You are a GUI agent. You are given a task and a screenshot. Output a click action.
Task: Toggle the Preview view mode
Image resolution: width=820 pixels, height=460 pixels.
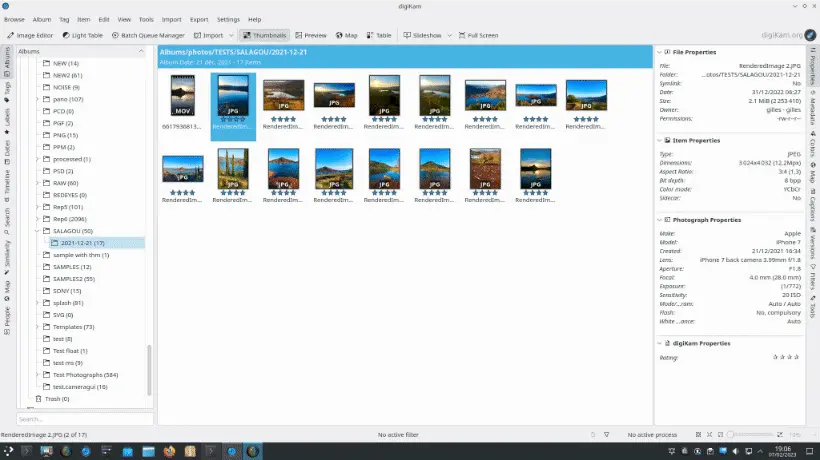(311, 35)
